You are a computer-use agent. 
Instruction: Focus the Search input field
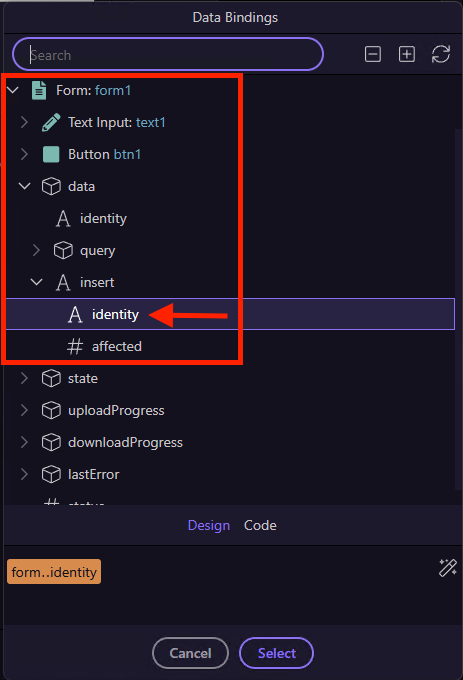pos(168,54)
